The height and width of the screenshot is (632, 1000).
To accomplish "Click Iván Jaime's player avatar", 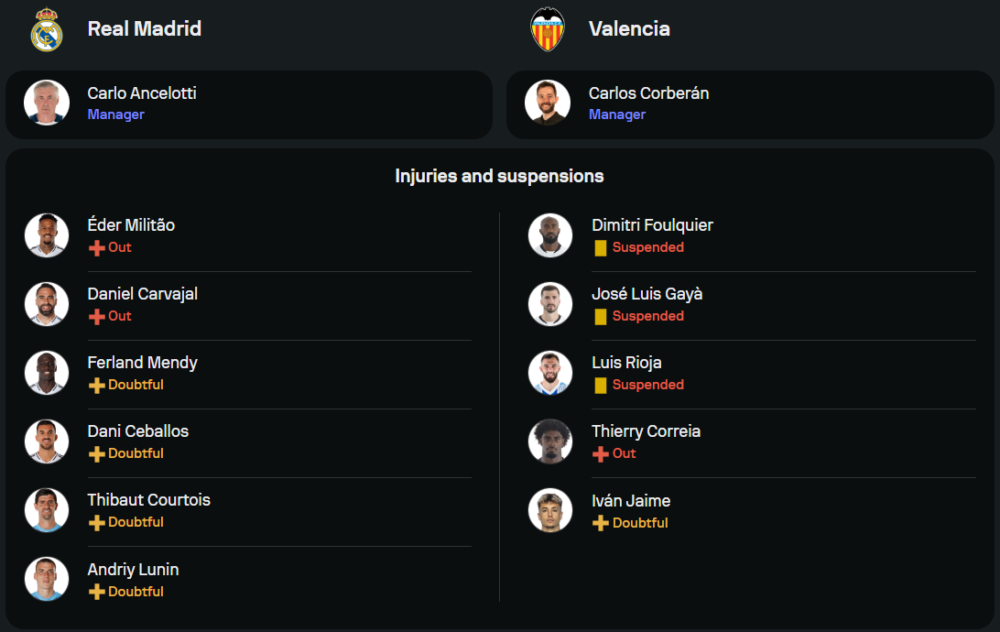I will coord(550,510).
